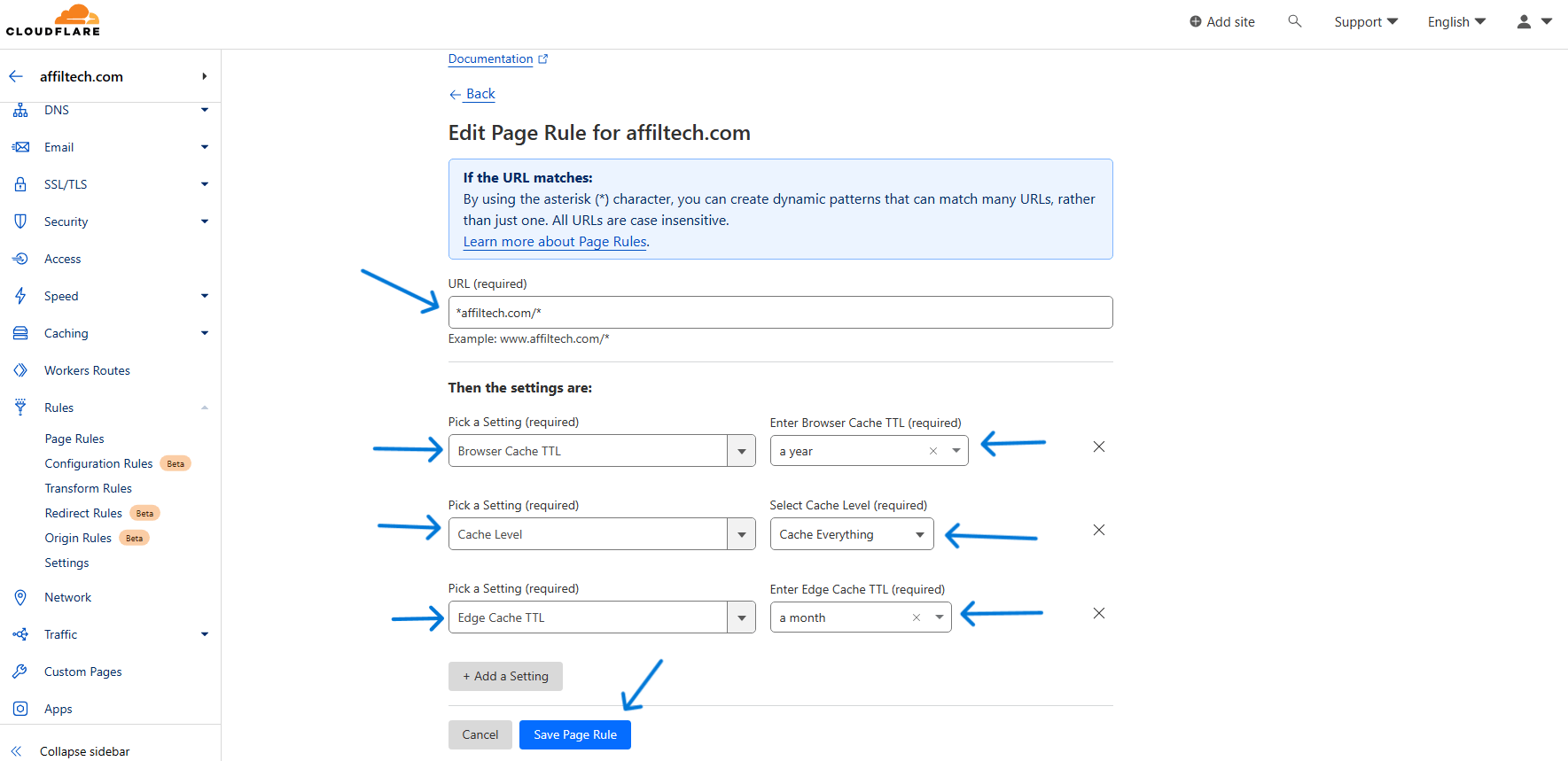
Task: Expand the Security menu arrow
Action: pyautogui.click(x=205, y=221)
